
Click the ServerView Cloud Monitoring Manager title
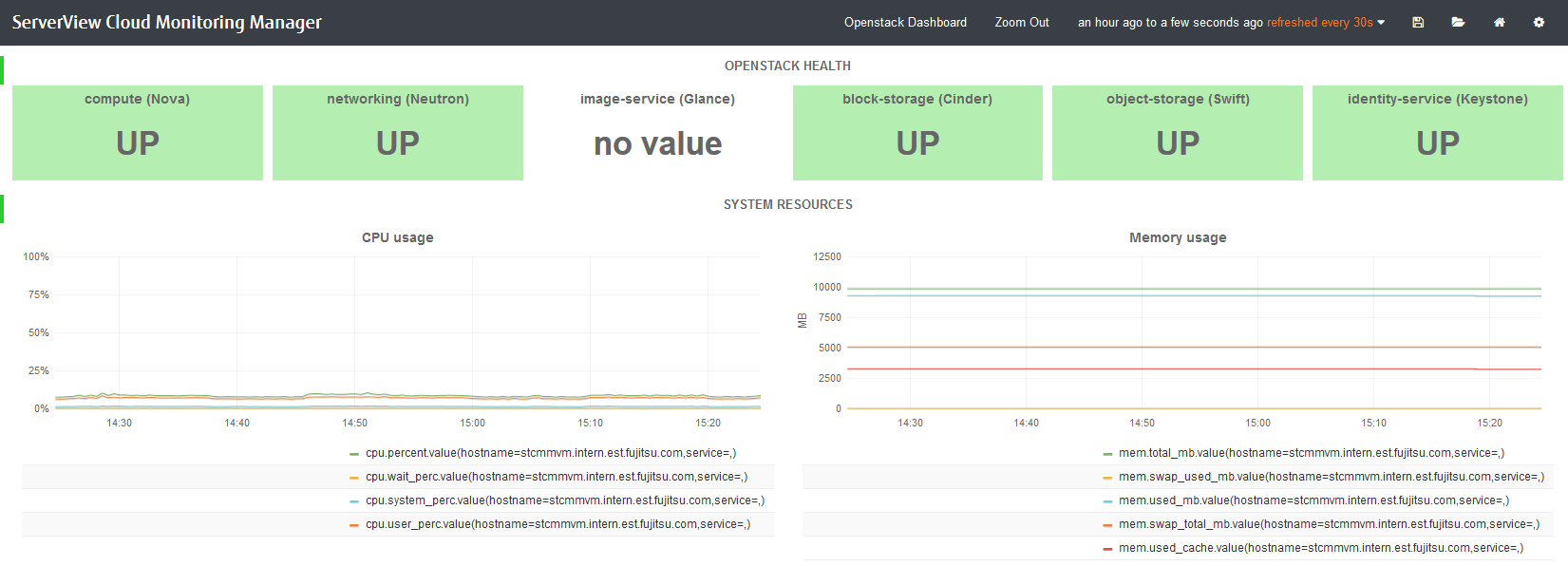[166, 23]
